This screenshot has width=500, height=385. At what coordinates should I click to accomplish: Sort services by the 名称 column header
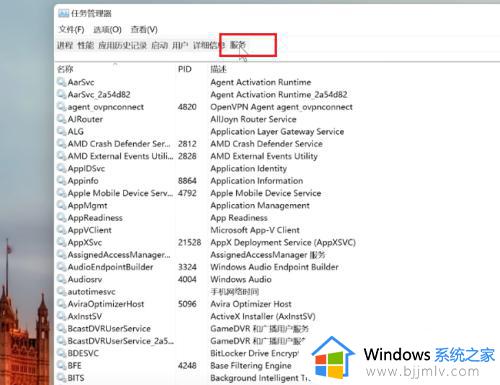(x=65, y=69)
